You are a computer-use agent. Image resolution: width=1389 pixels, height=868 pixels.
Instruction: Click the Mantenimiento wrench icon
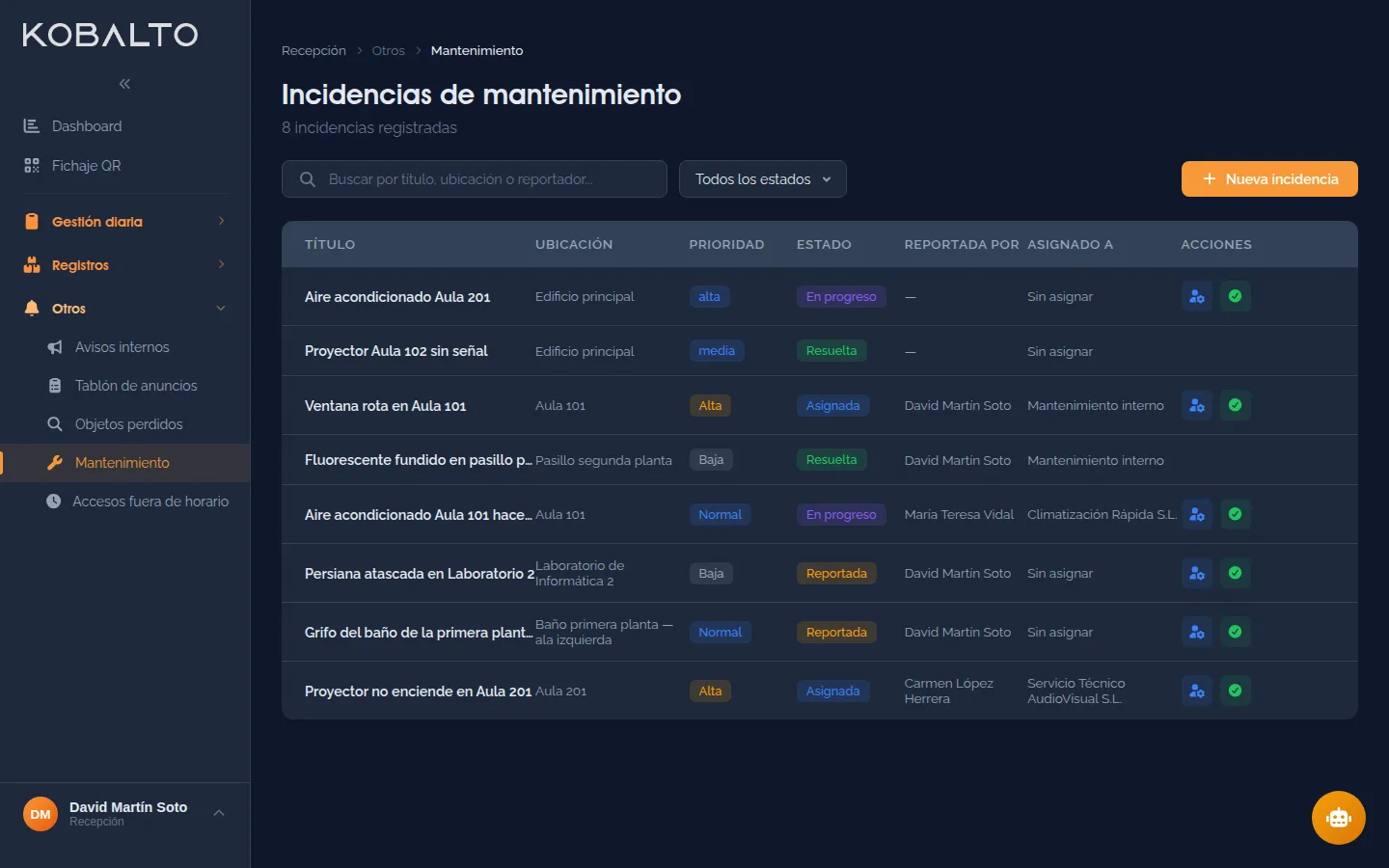(55, 463)
